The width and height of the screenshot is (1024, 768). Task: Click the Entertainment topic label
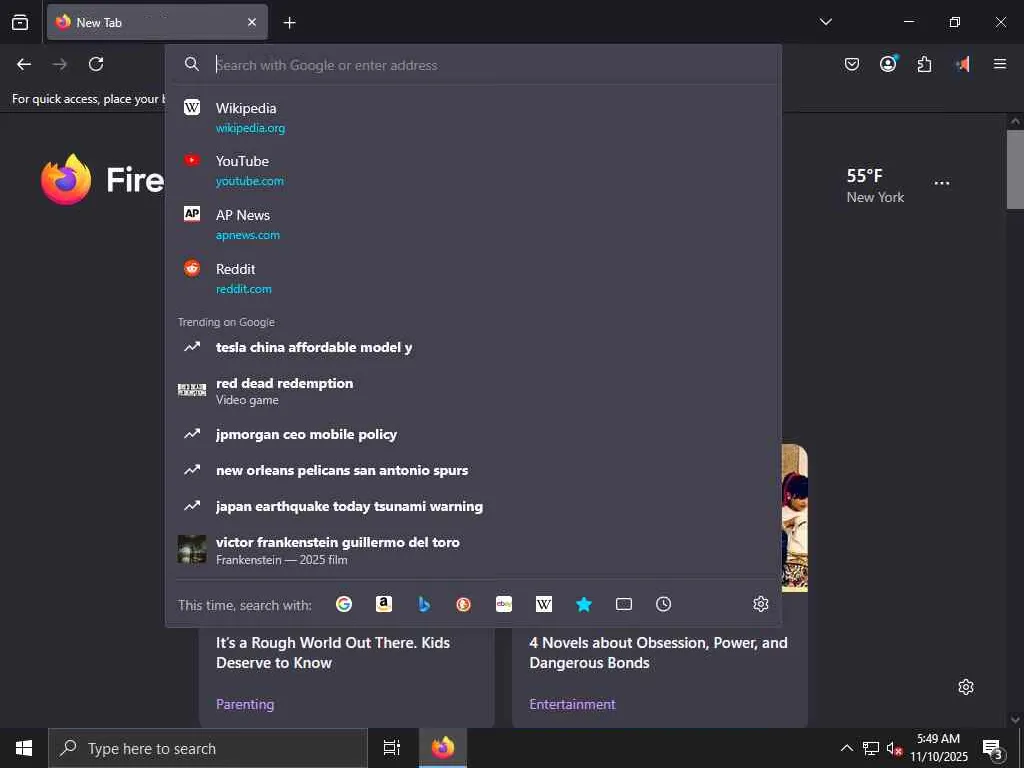[x=572, y=704]
